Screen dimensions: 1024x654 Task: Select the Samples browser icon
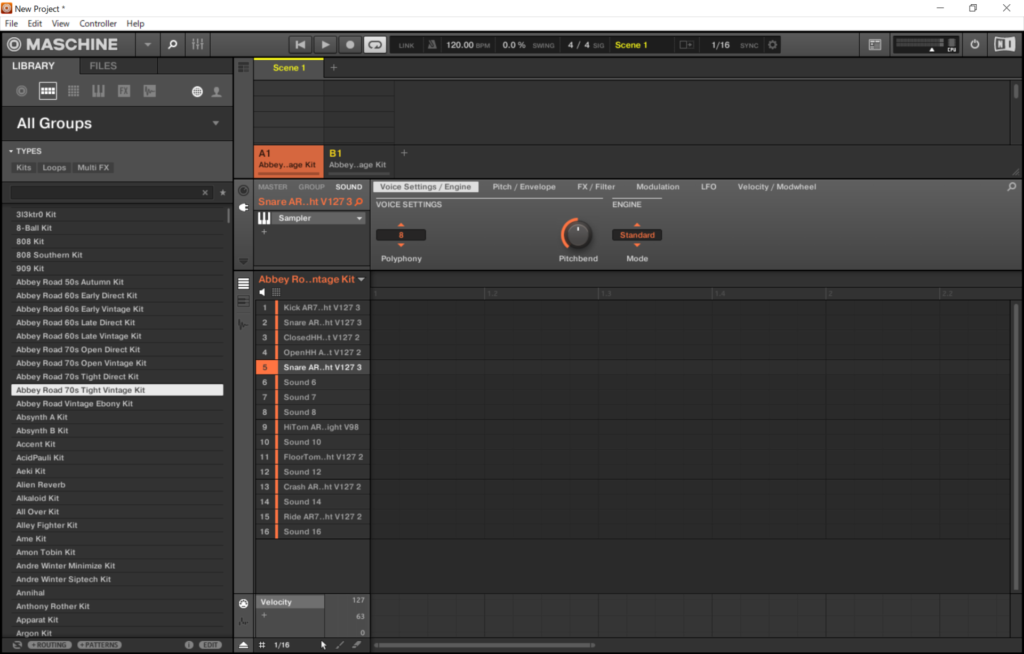pos(149,91)
